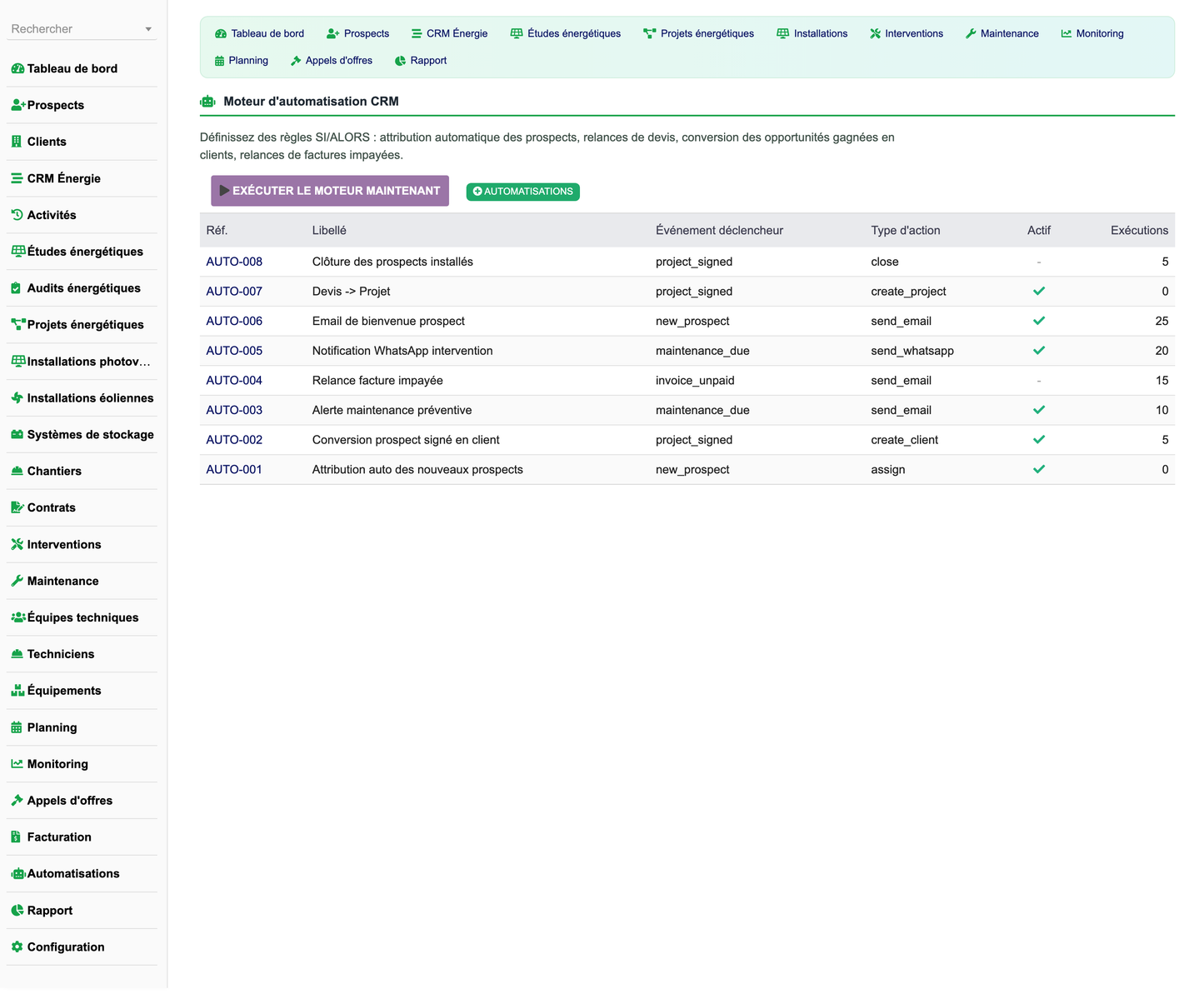Open the AUTO-007 rule link
The width and height of the screenshot is (1204, 1004).
point(234,292)
